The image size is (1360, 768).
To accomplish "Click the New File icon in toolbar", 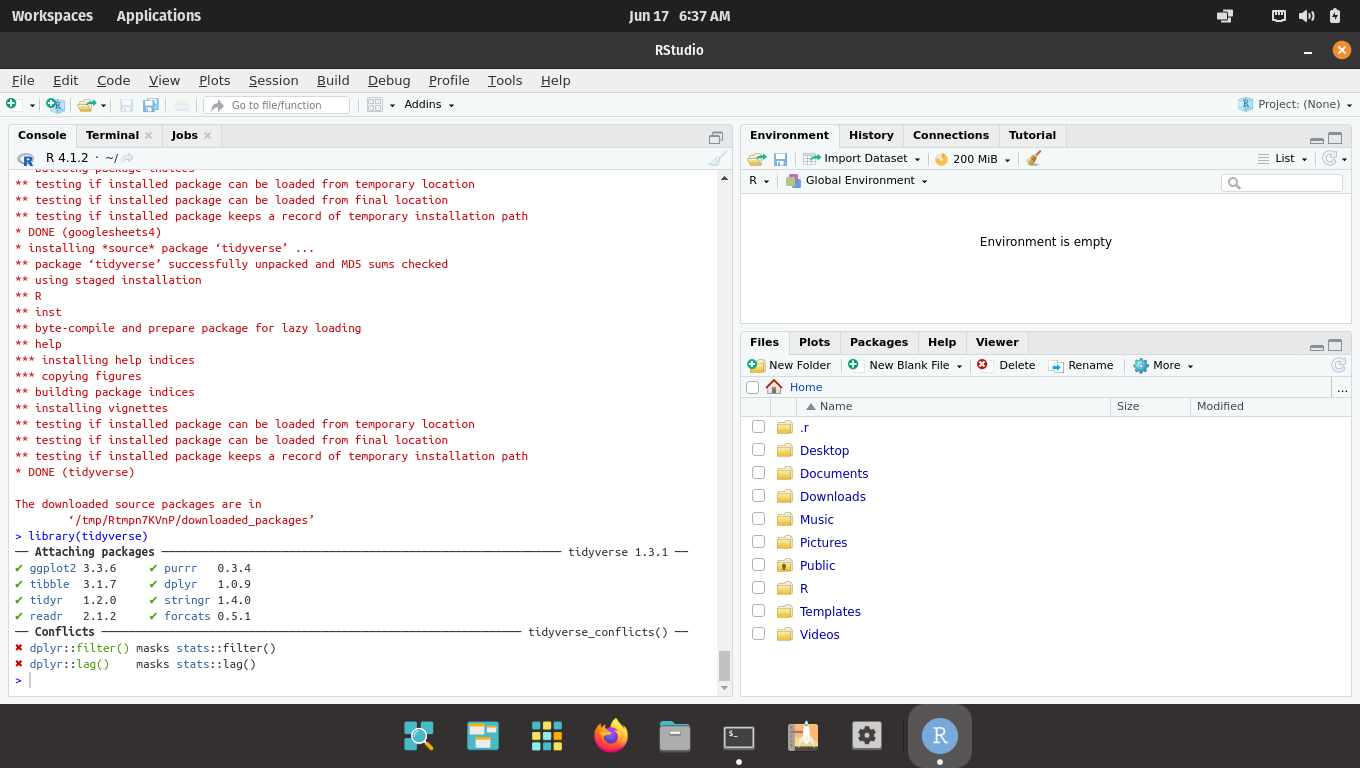I will pyautogui.click(x=12, y=104).
